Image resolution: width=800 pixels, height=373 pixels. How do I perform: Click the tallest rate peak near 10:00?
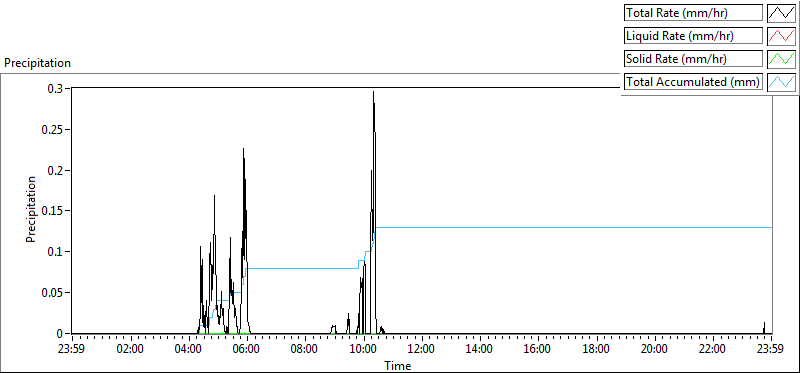373,93
